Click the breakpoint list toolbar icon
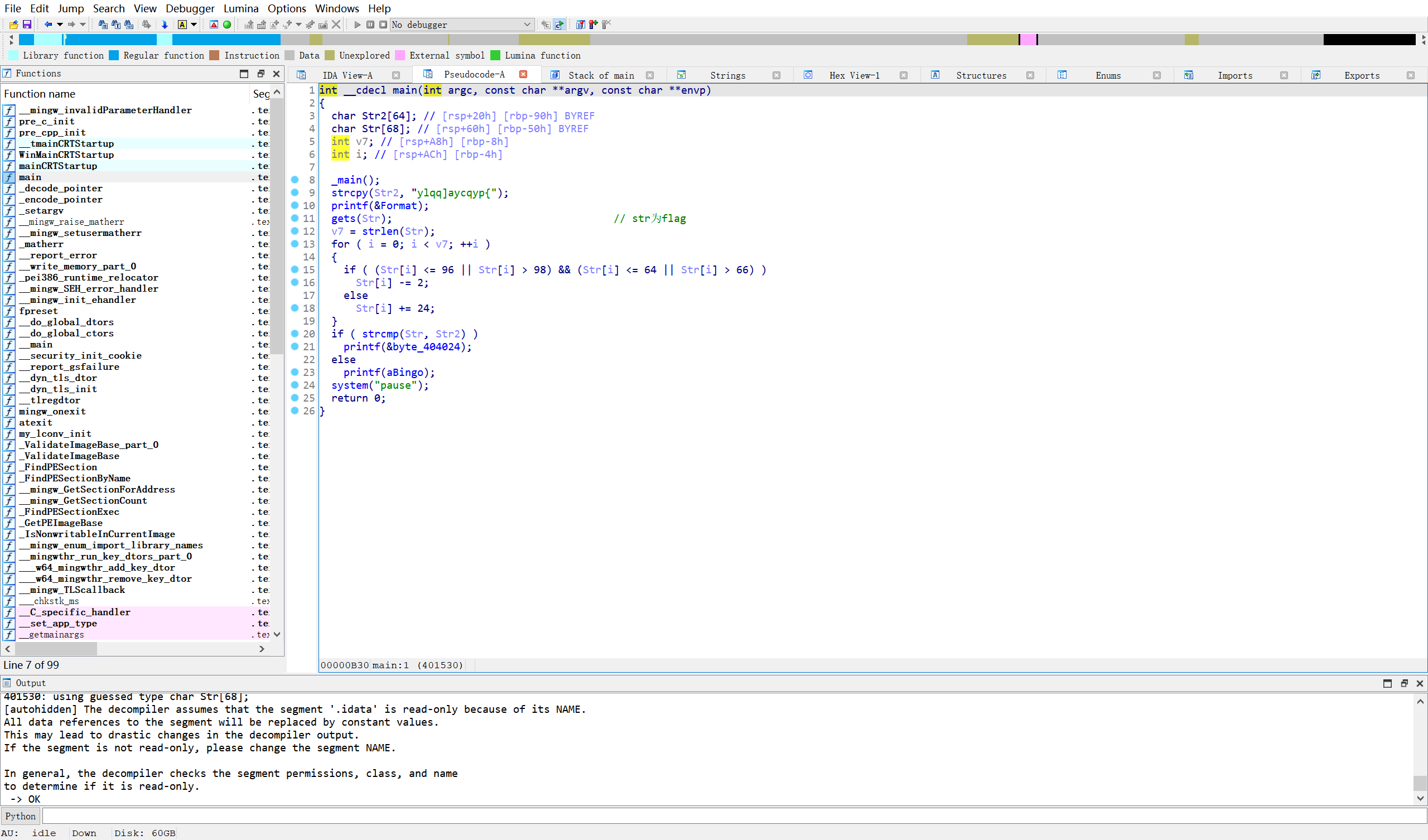 pyautogui.click(x=580, y=25)
